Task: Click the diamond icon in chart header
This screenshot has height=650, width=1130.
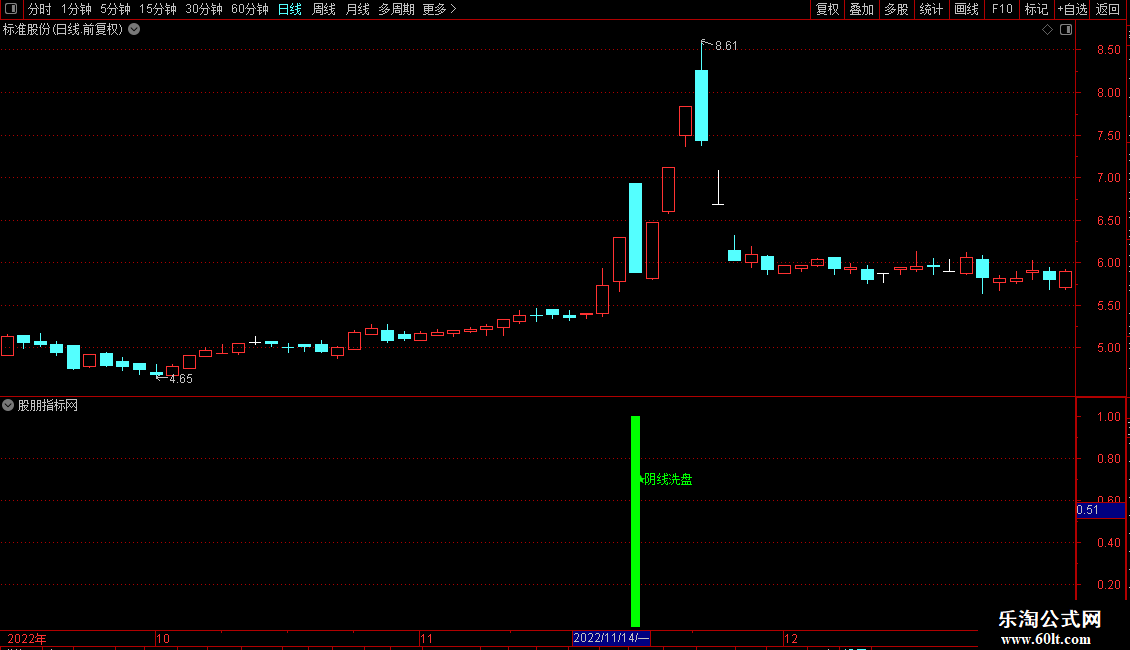Action: [1047, 30]
